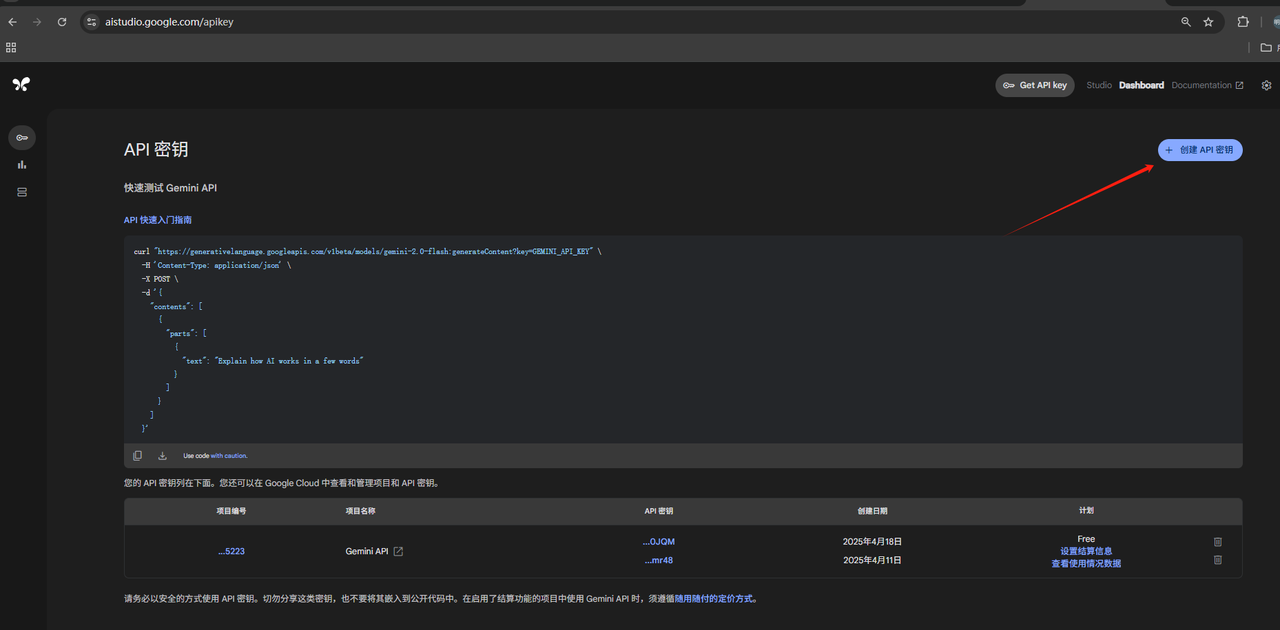Click the 创建 API 密钥 button
This screenshot has width=1280, height=630.
(1200, 150)
